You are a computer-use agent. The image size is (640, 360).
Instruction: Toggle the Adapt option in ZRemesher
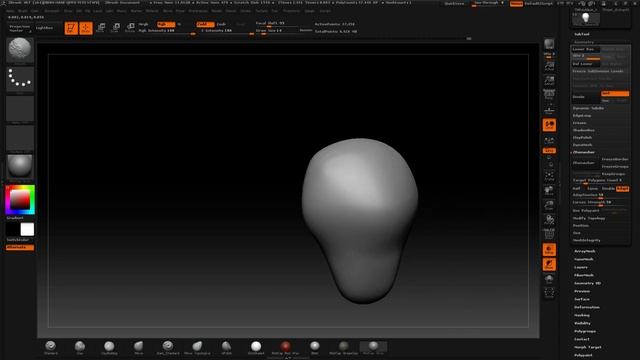point(622,189)
